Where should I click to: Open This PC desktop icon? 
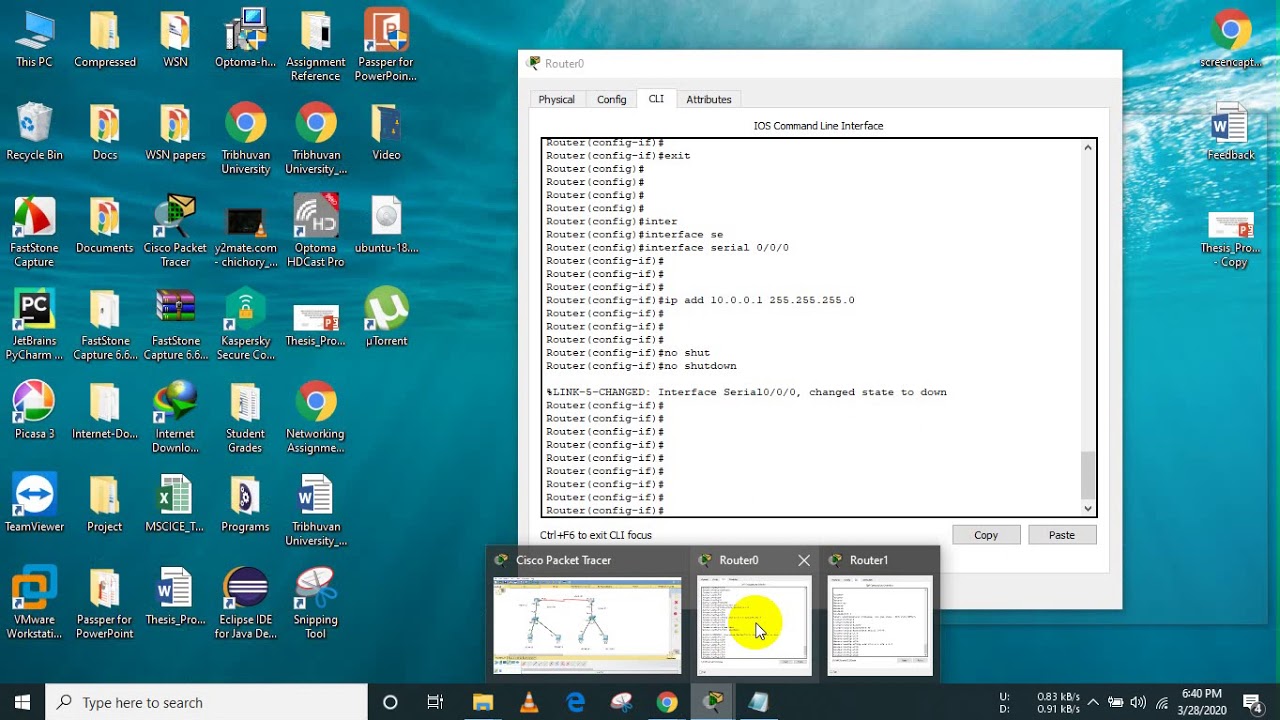[34, 40]
